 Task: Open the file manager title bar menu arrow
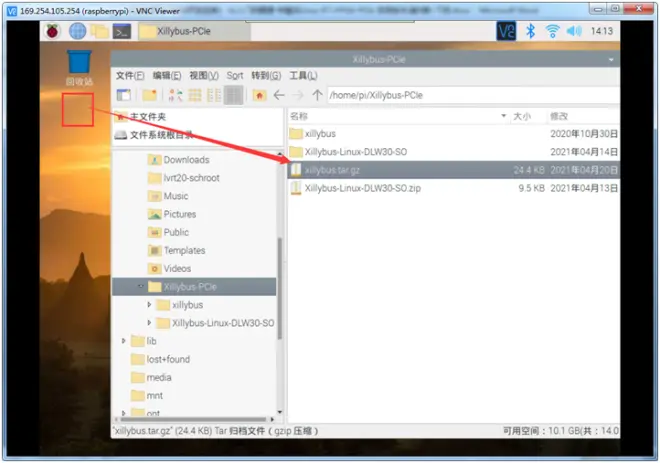point(611,60)
